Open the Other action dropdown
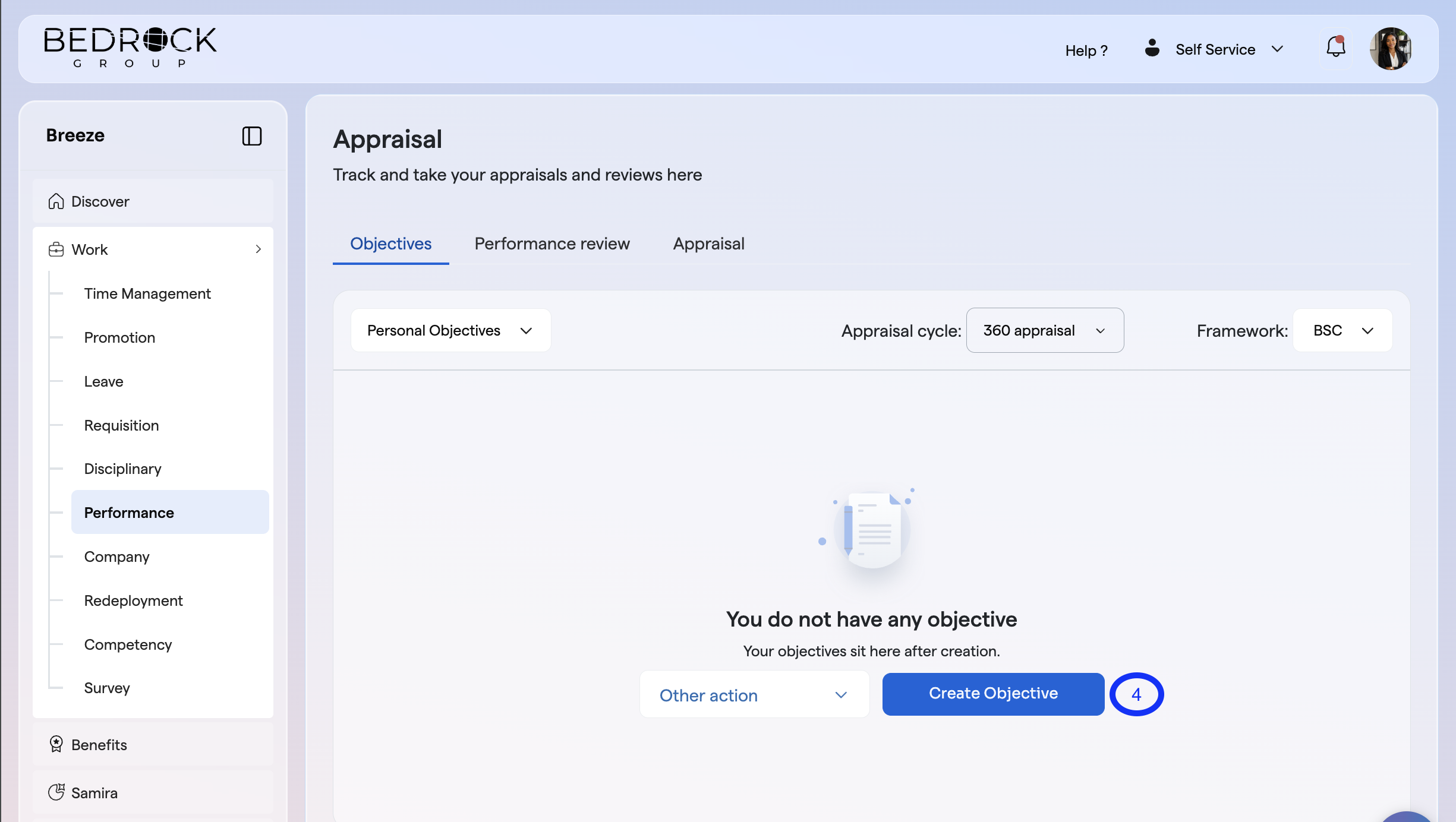Image resolution: width=1456 pixels, height=822 pixels. [754, 694]
